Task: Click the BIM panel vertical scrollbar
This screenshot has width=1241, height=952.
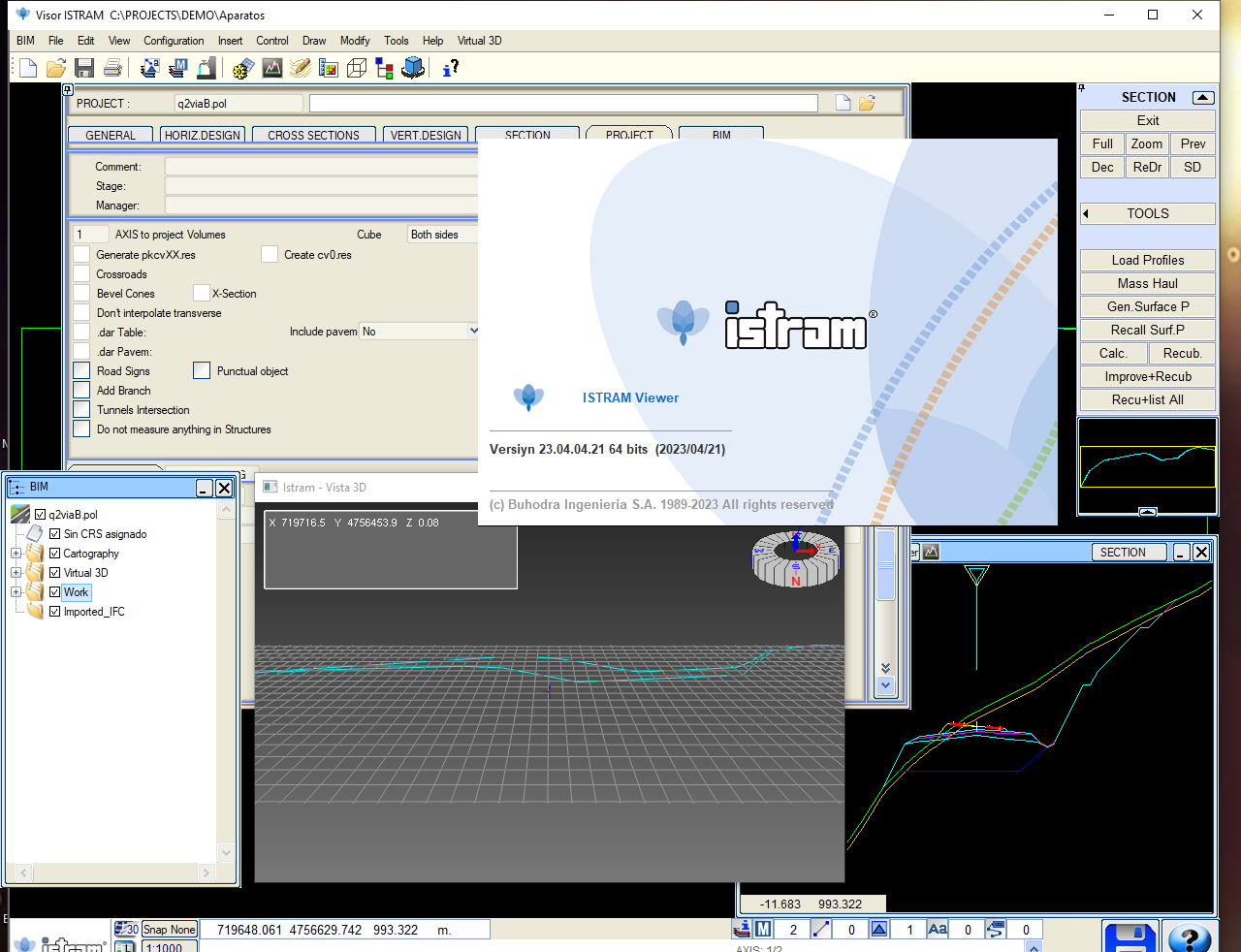Action: tap(226, 682)
